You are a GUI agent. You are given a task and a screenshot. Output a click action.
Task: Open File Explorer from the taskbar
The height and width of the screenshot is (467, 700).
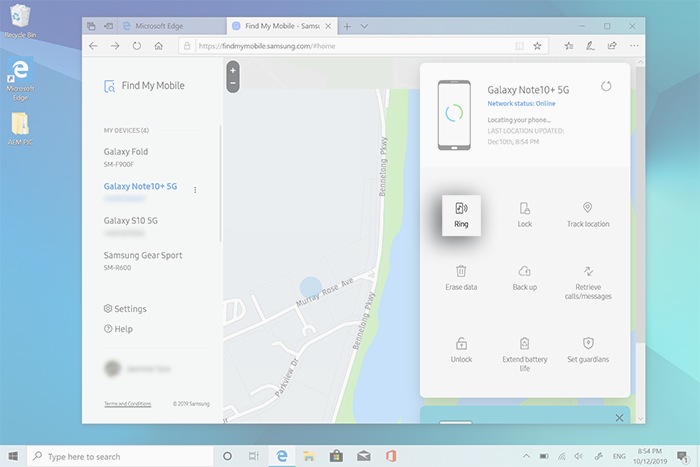tap(308, 456)
